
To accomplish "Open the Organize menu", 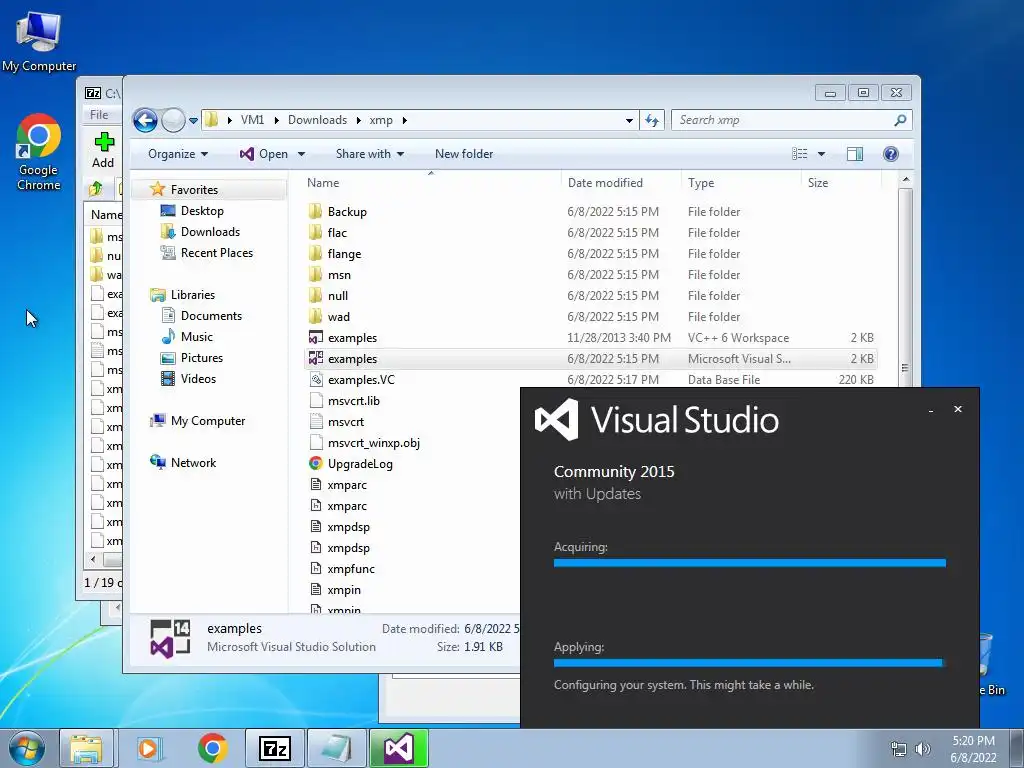I will (x=178, y=154).
